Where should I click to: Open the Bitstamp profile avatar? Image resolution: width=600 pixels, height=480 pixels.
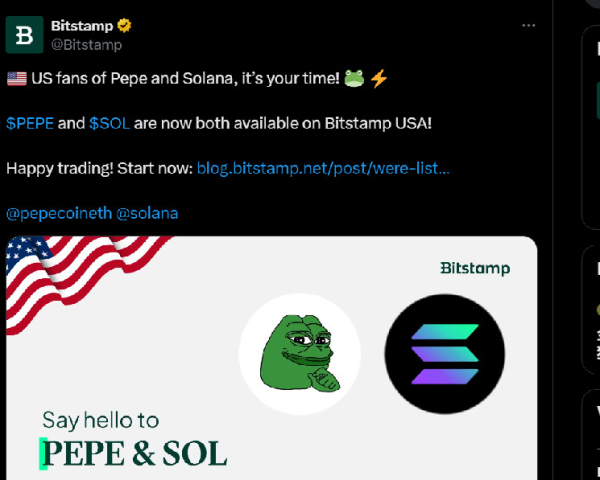[x=24, y=34]
